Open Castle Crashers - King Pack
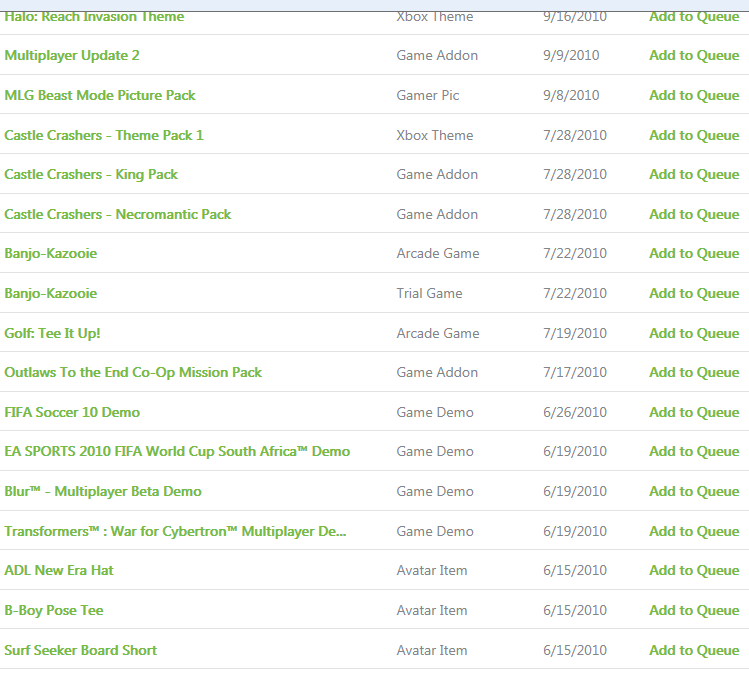 (x=91, y=174)
